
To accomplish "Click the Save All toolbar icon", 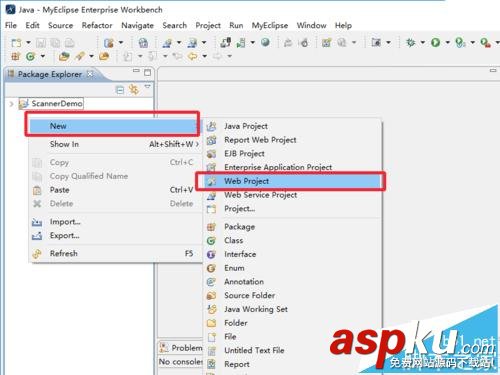I will (x=55, y=43).
